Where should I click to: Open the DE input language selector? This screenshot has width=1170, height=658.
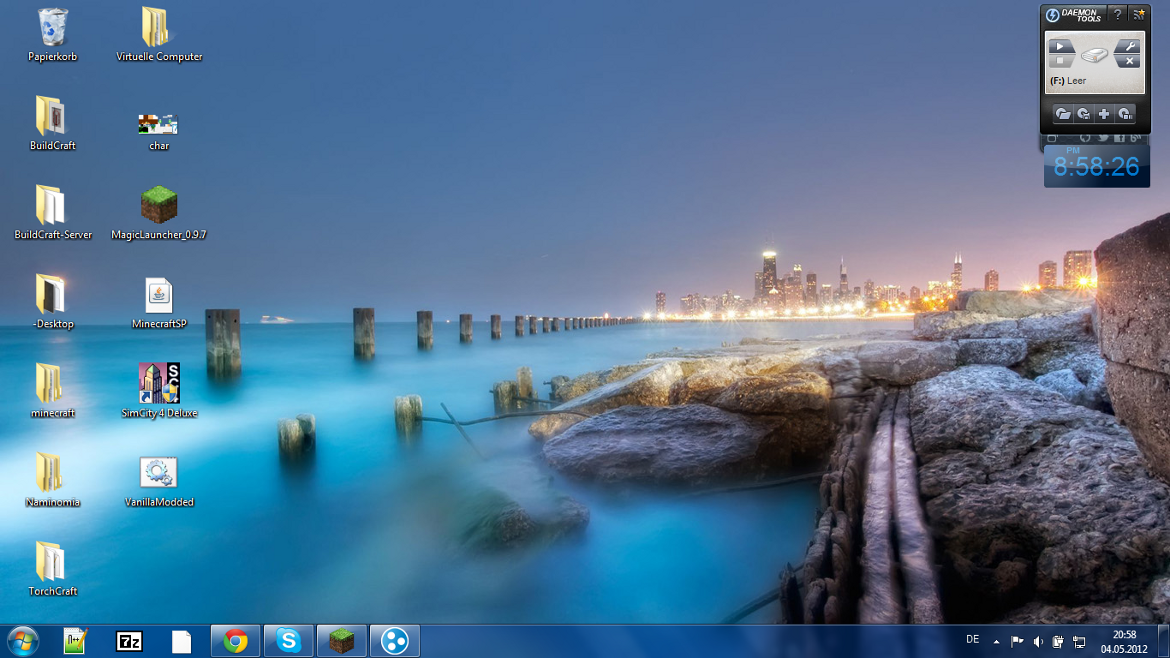point(972,640)
